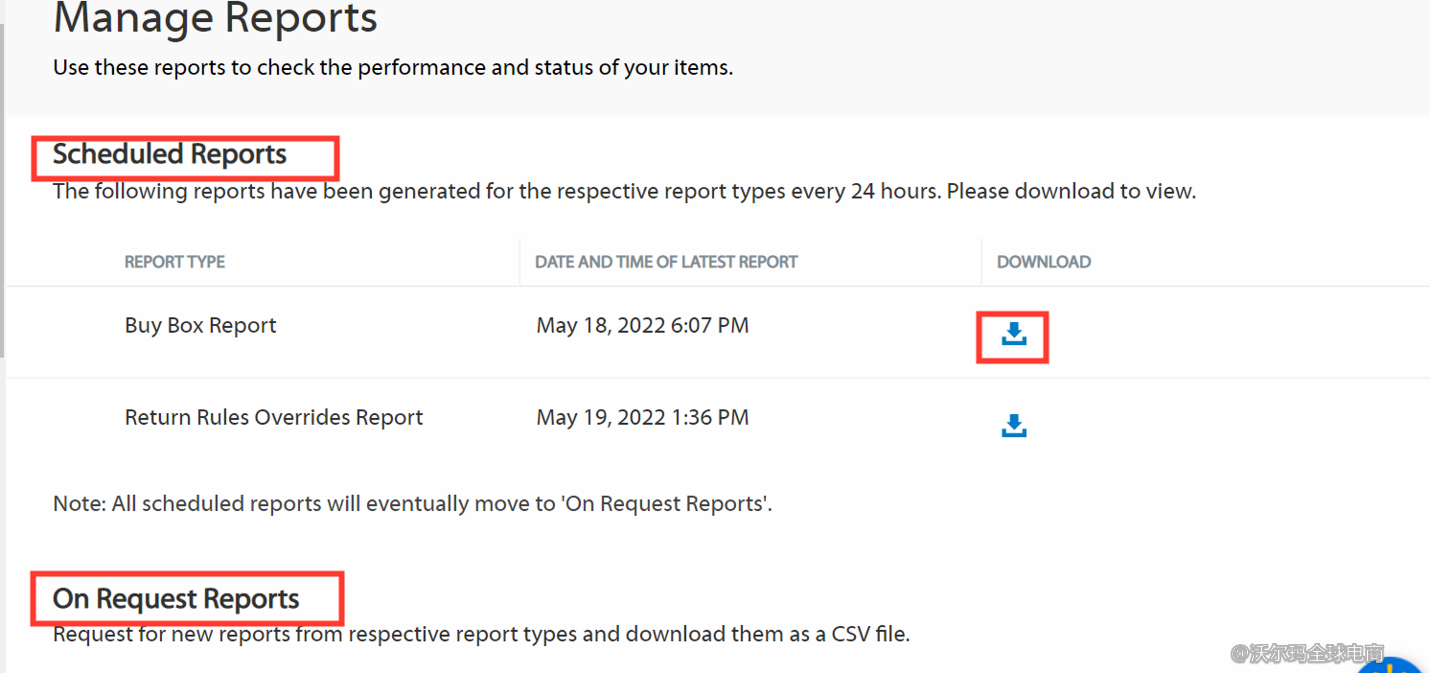Image resolution: width=1430 pixels, height=673 pixels.
Task: Sort by REPORT TYPE column header
Action: 174,261
